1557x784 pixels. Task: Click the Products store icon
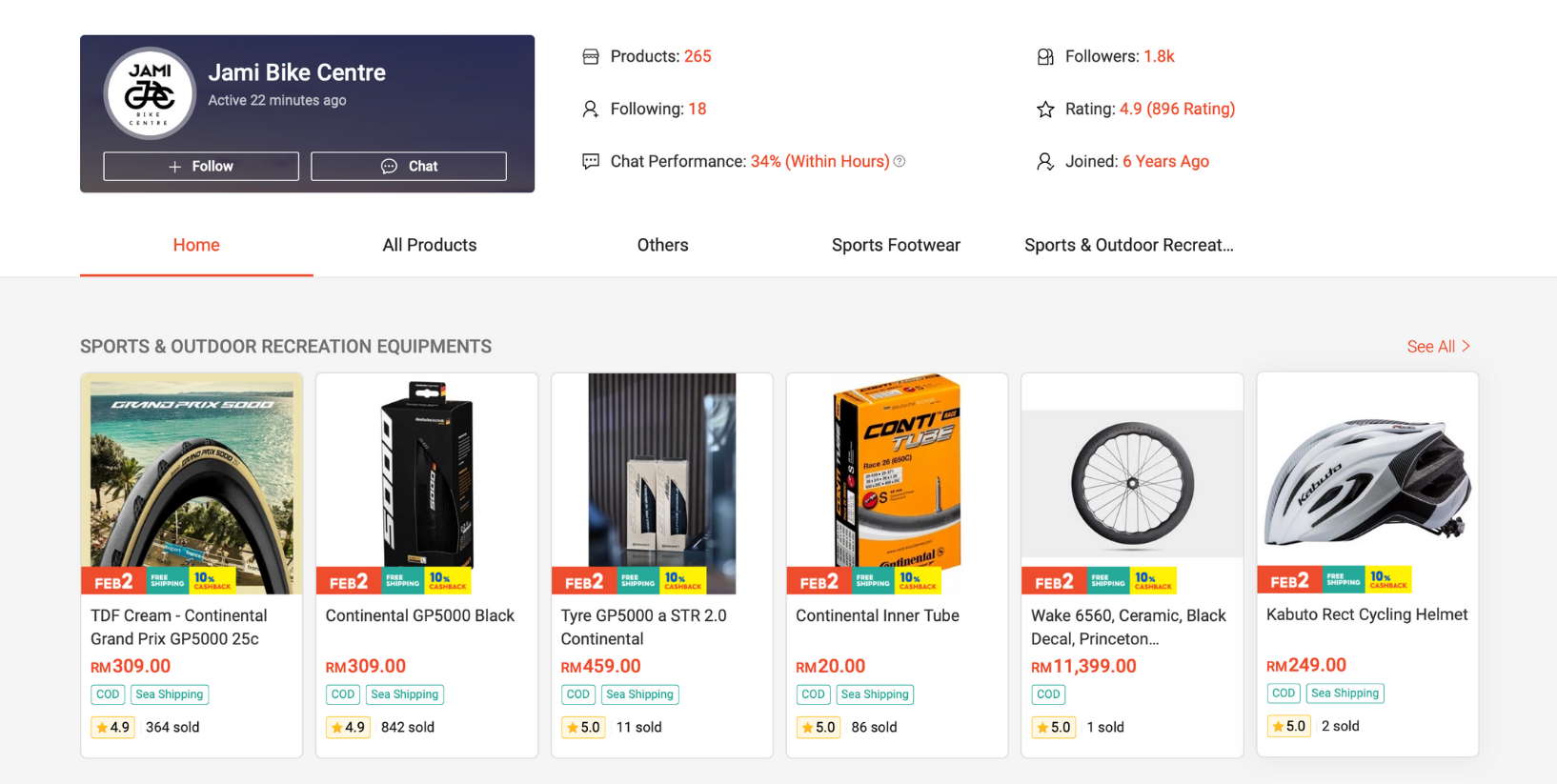pyautogui.click(x=591, y=57)
